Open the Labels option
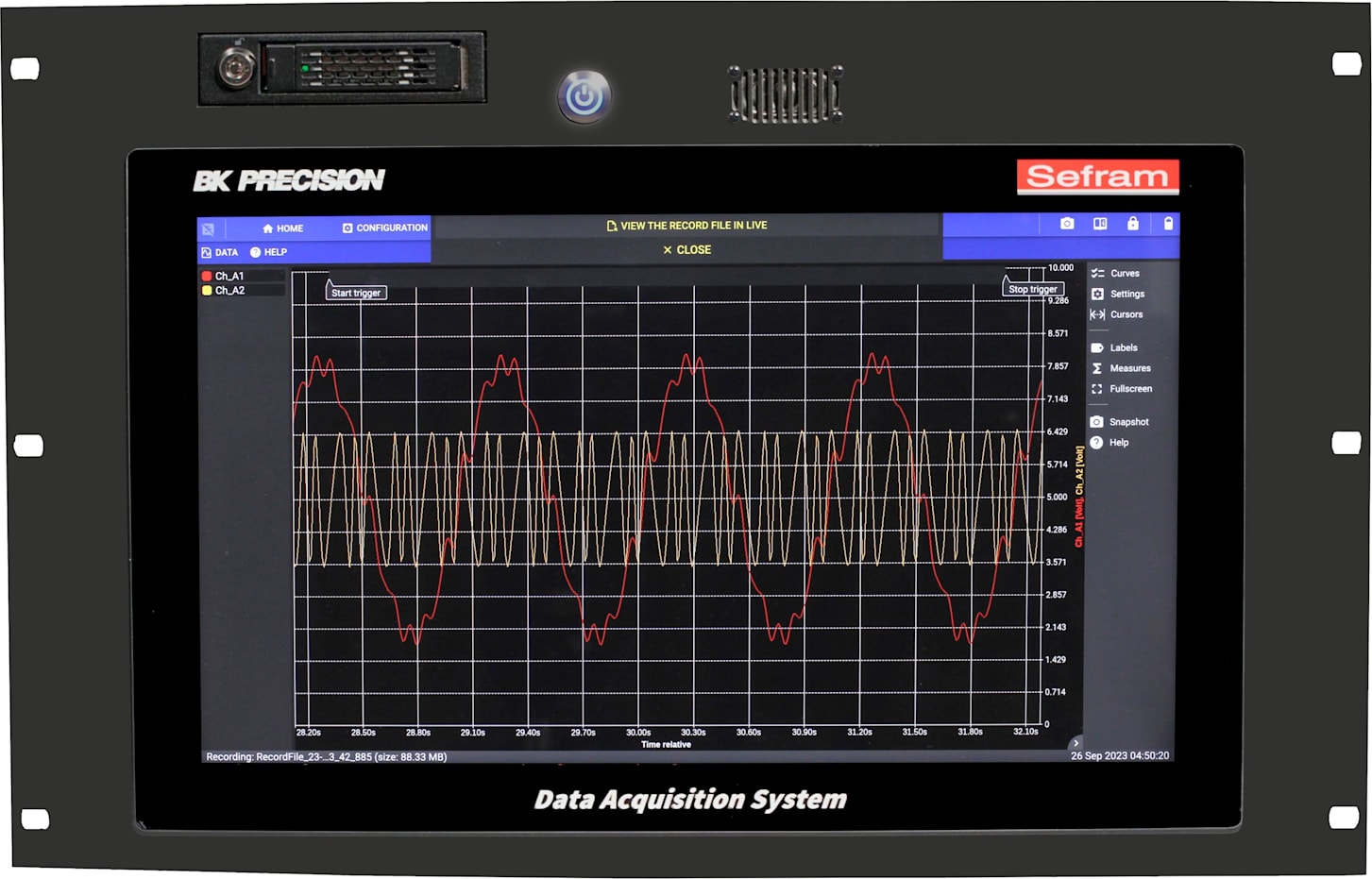The image size is (1372, 879). (1114, 348)
